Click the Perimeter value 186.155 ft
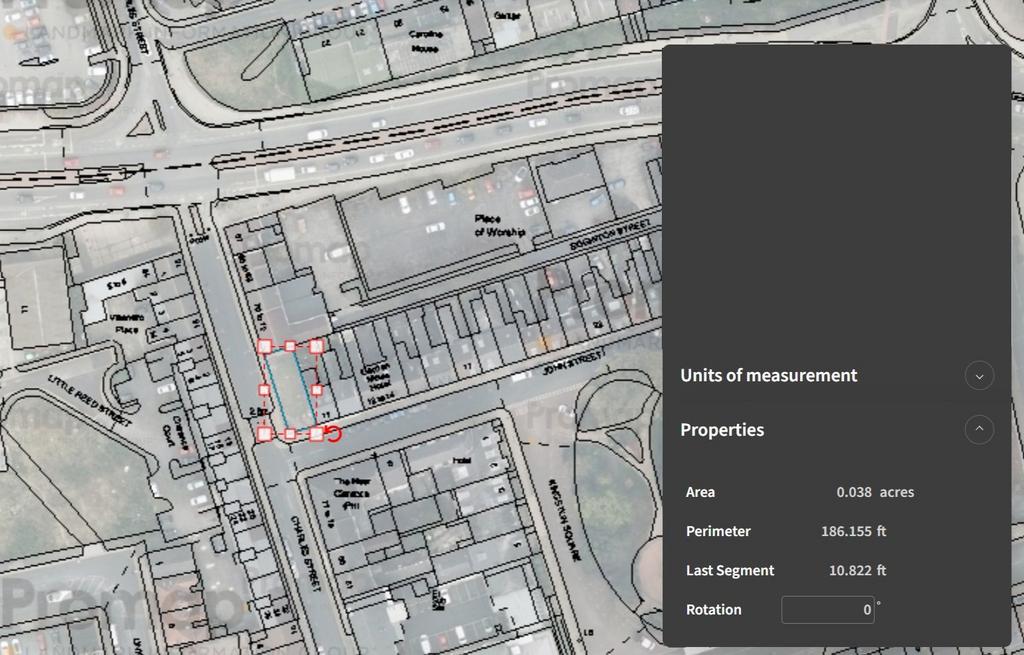 click(x=853, y=531)
